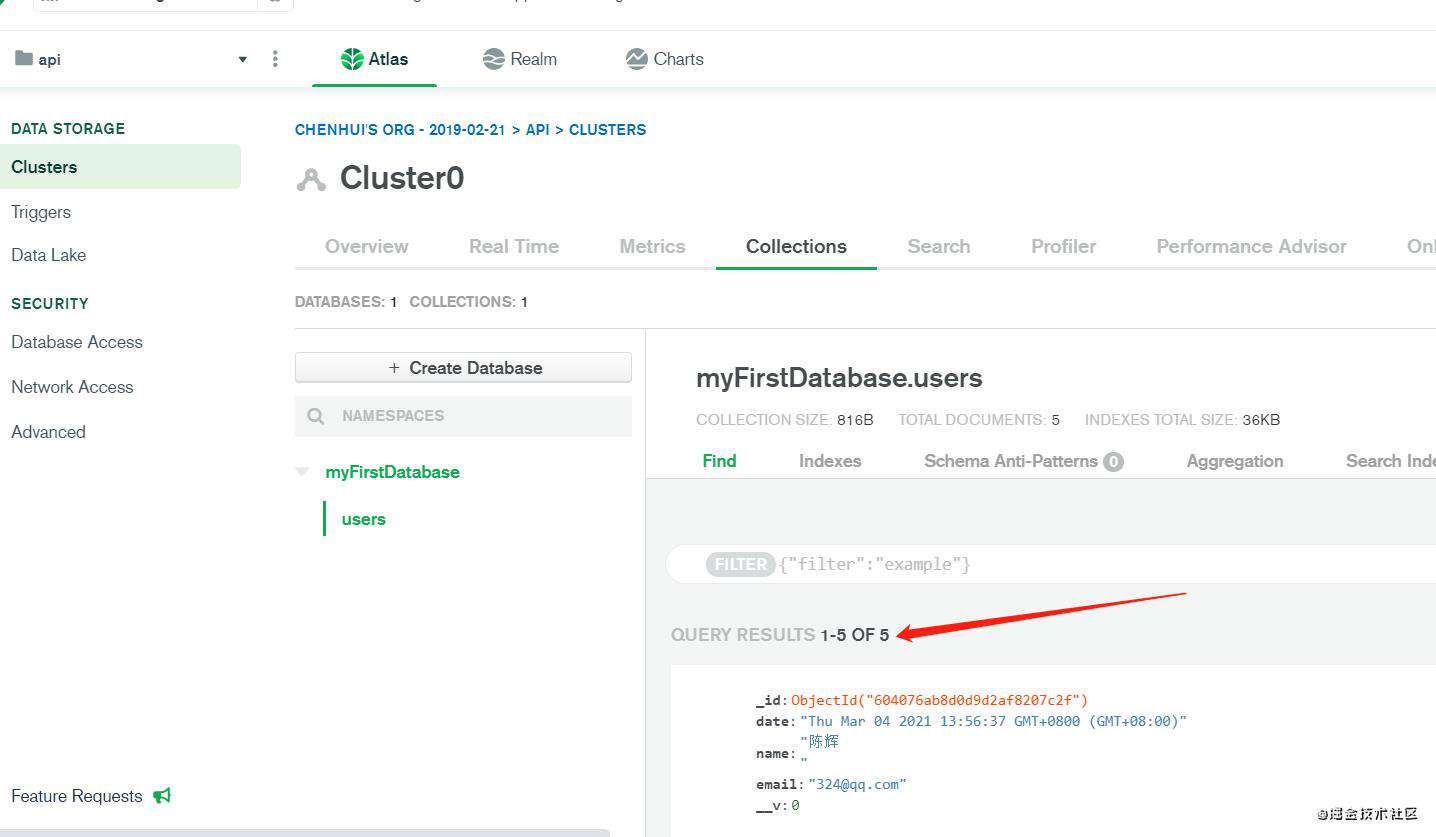This screenshot has width=1436, height=837.
Task: Open project options three-dot menu
Action: 275,59
